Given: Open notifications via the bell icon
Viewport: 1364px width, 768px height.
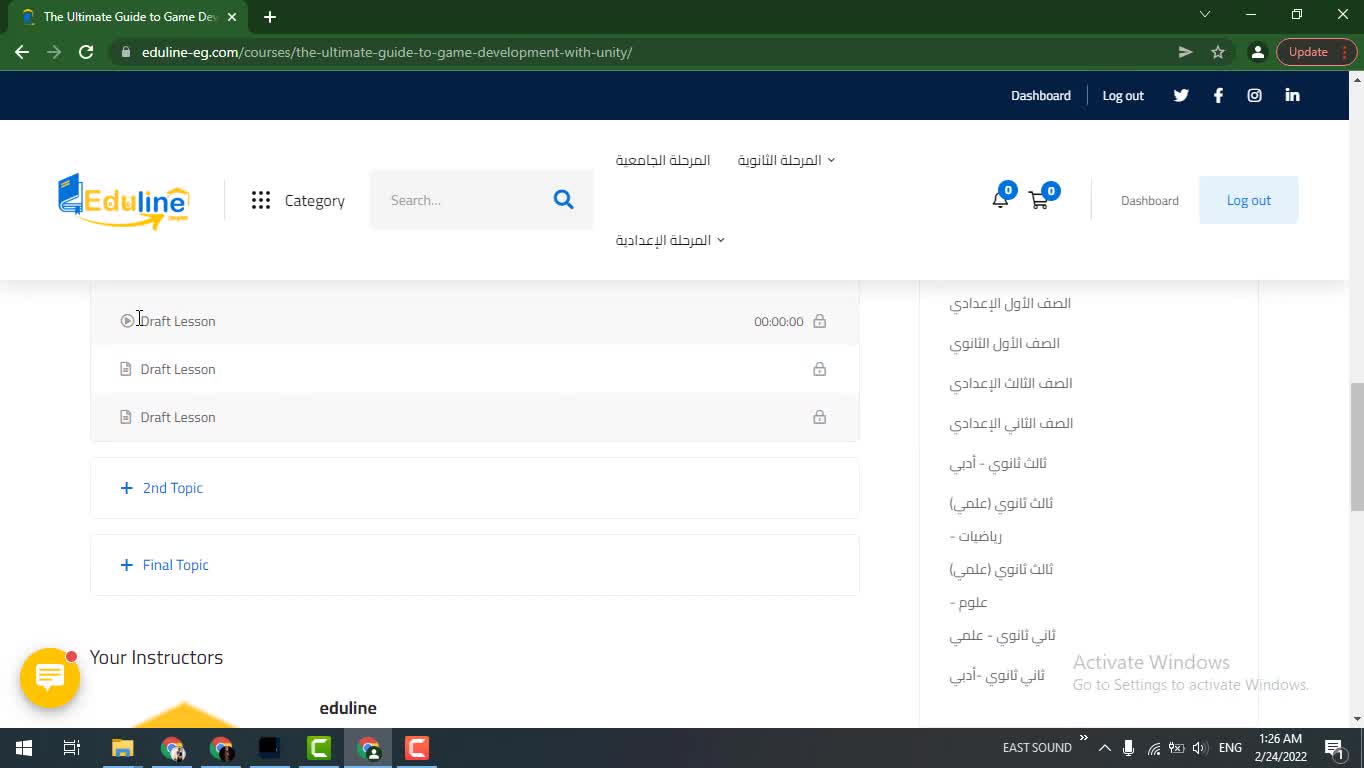Looking at the screenshot, I should (x=999, y=199).
